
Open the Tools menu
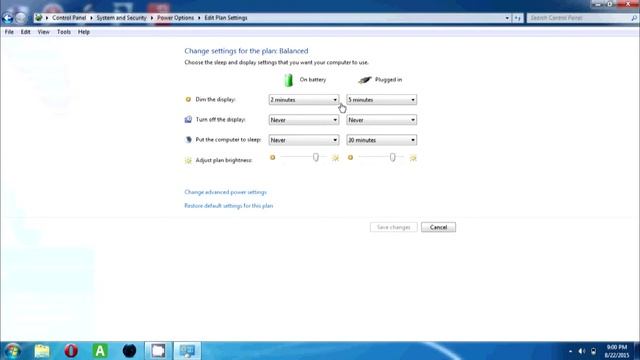[64, 32]
